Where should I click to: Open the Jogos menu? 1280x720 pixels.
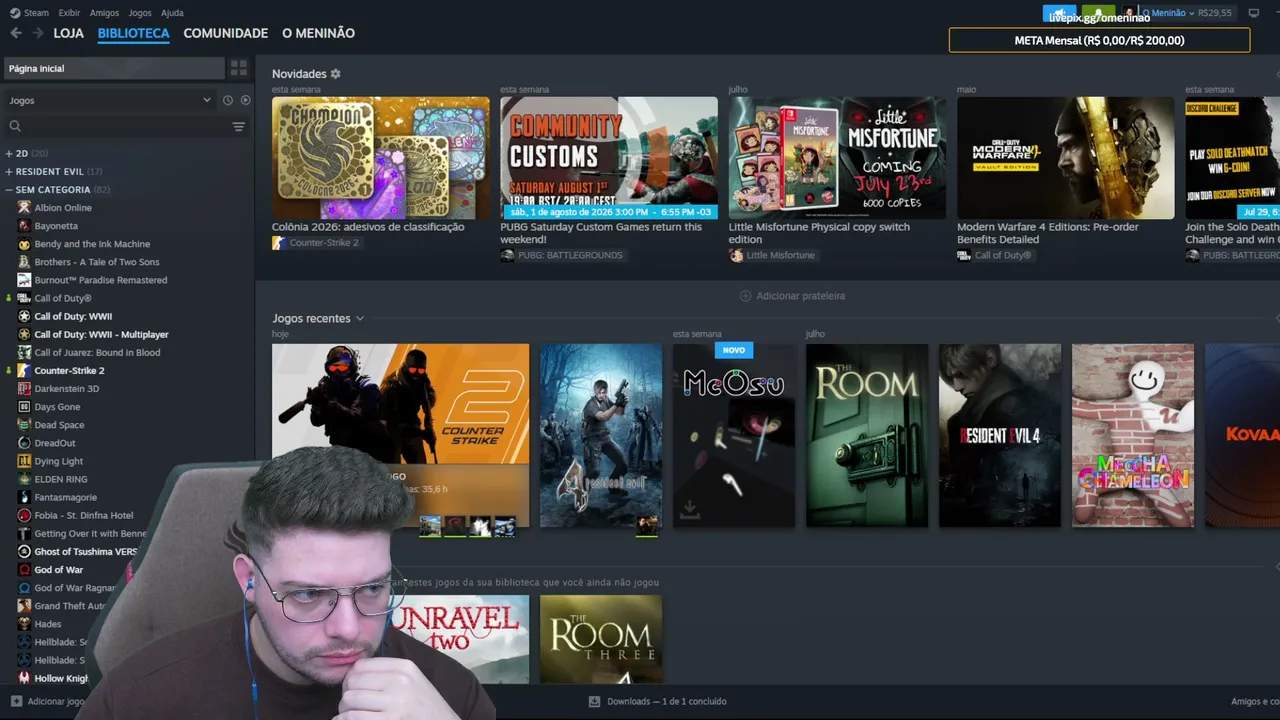(x=140, y=13)
